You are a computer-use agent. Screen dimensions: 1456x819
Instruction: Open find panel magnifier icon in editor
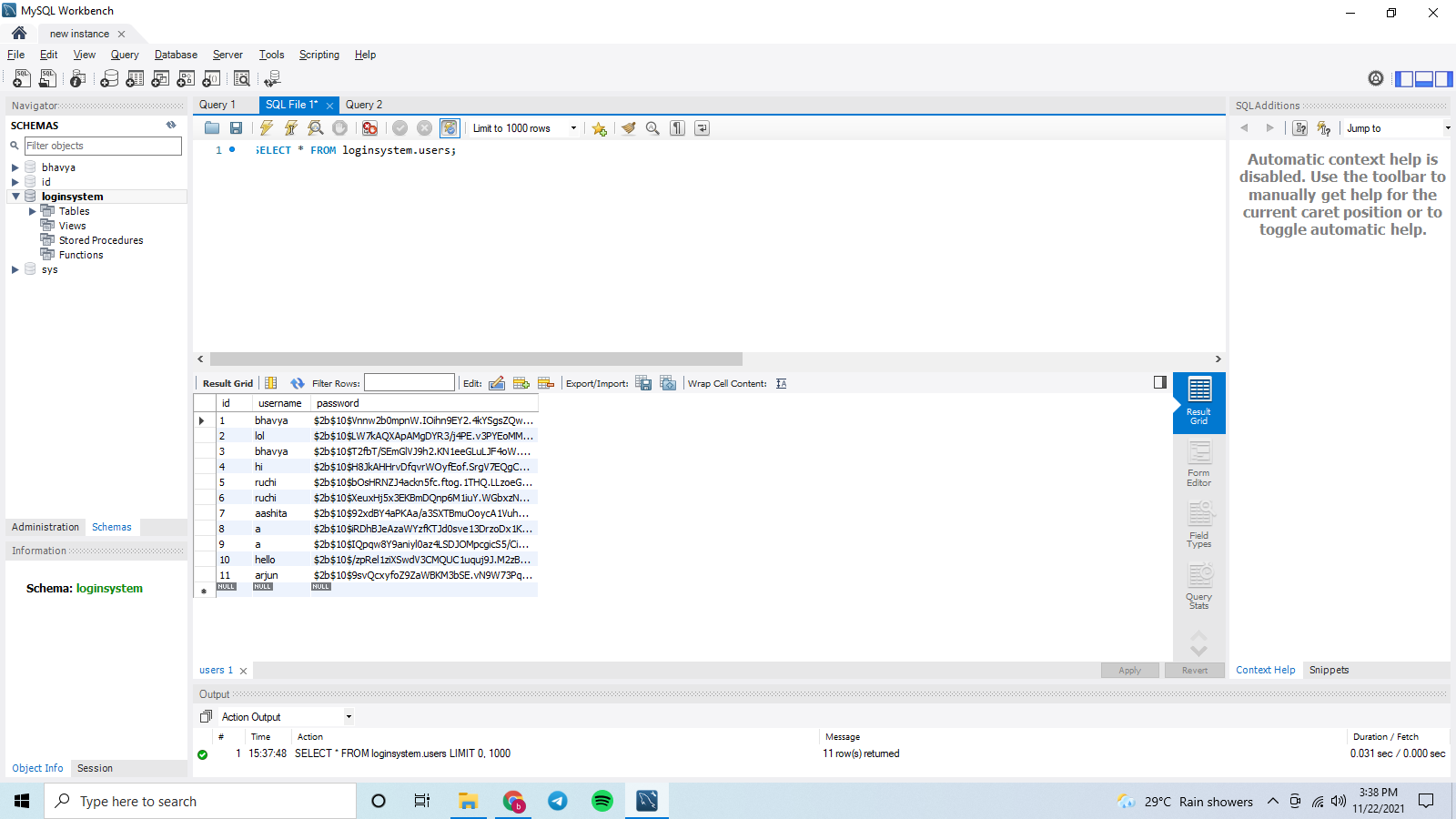point(652,128)
